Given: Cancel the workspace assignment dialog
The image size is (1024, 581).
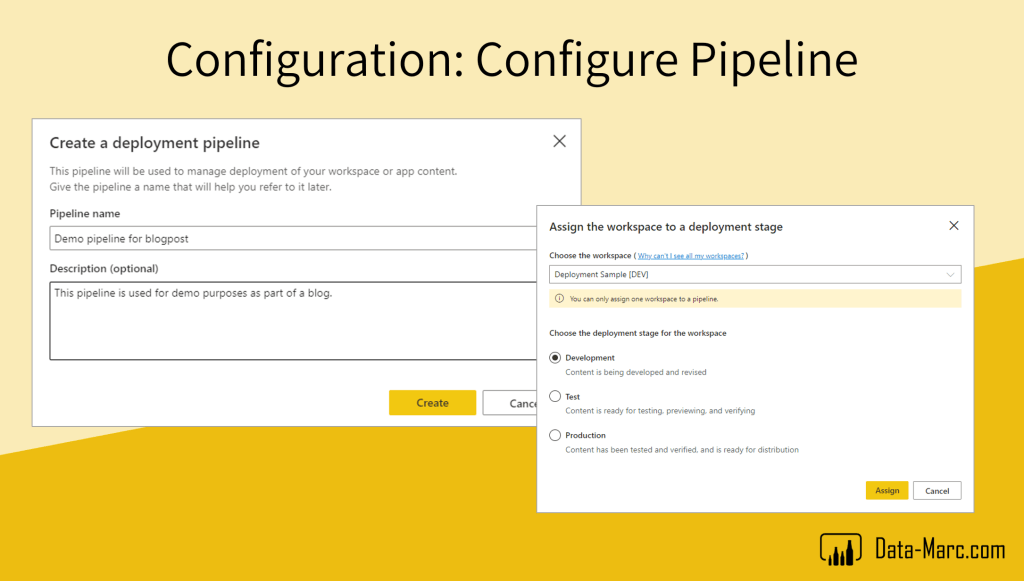Looking at the screenshot, I should [x=937, y=491].
